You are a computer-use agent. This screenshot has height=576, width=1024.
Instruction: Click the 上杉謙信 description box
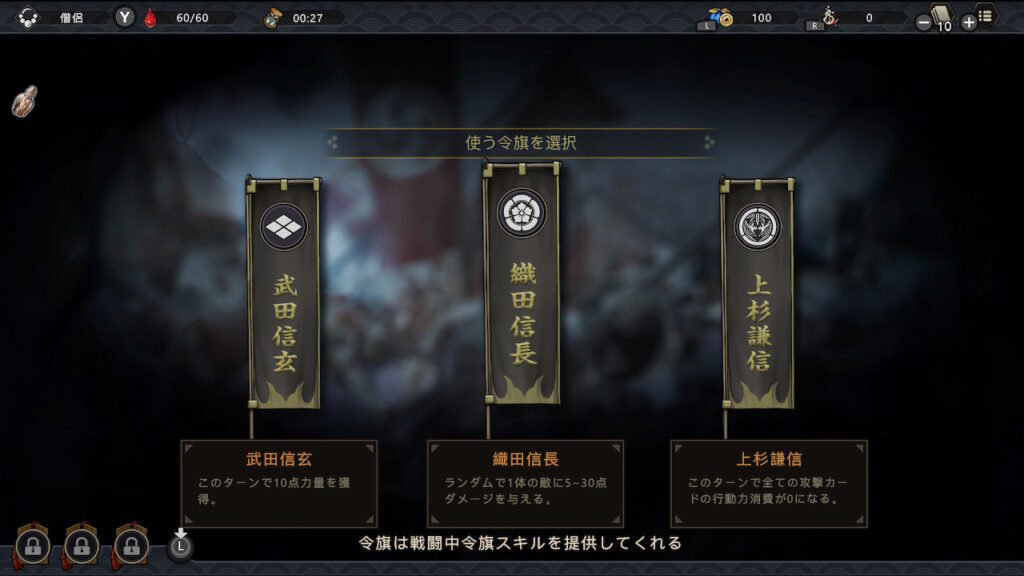769,483
